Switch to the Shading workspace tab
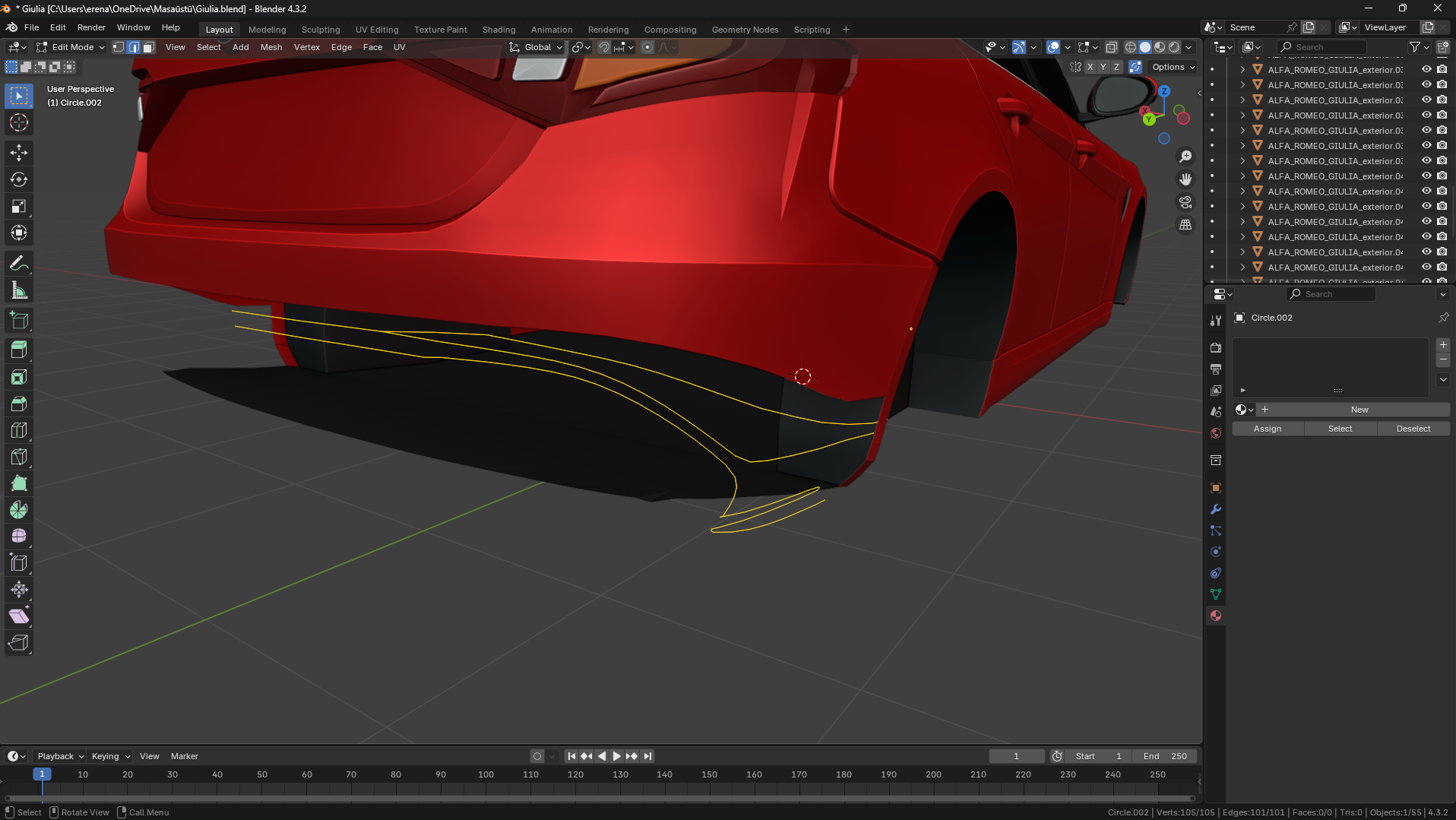Viewport: 1456px width, 820px height. (x=499, y=30)
